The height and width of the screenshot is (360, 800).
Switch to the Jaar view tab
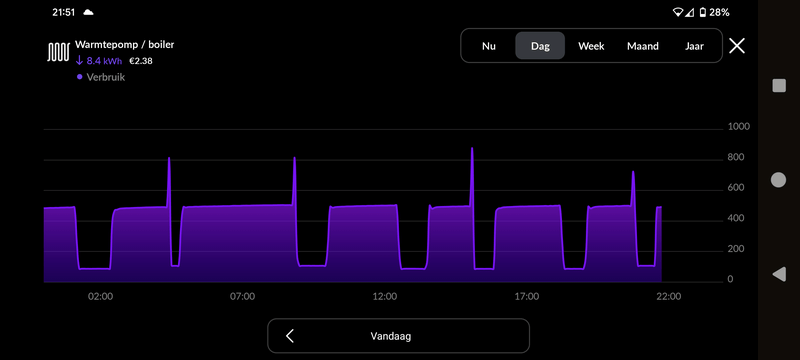click(x=694, y=46)
